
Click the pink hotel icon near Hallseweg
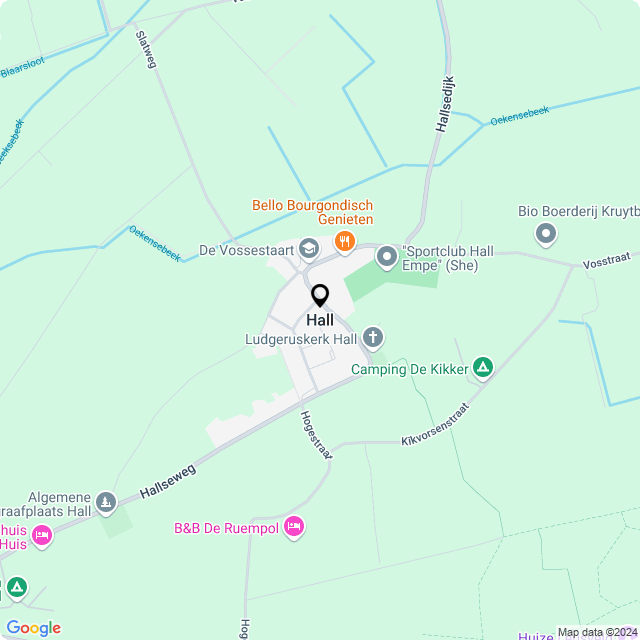coord(42,536)
